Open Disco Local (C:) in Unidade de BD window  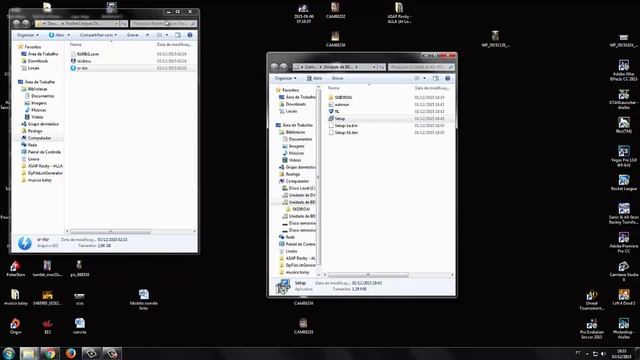pyautogui.click(x=302, y=188)
